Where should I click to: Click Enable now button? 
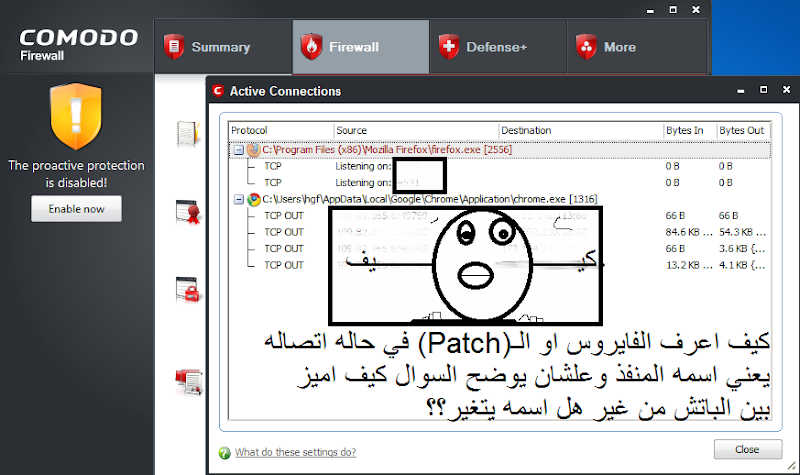click(x=77, y=209)
